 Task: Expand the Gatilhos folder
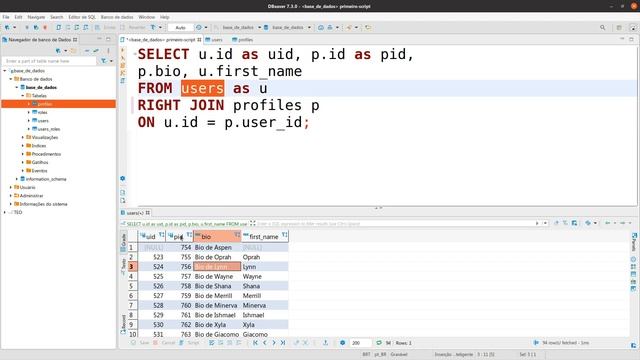23,162
